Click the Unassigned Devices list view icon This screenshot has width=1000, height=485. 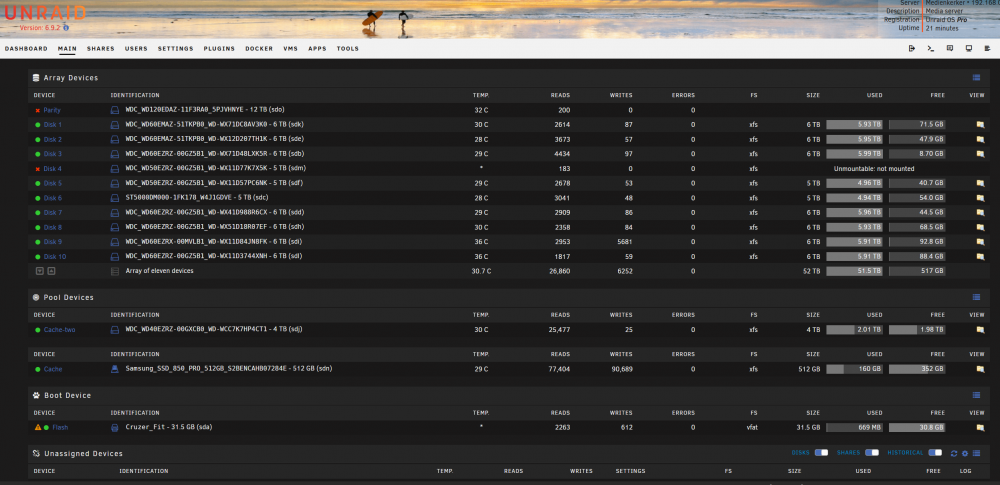coord(976,453)
